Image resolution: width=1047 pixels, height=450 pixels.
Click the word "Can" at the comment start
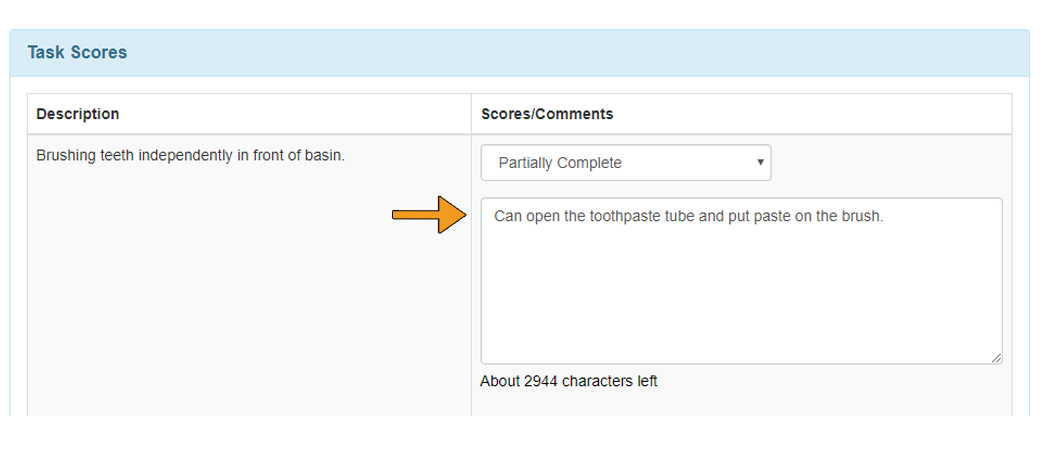pyautogui.click(x=507, y=216)
